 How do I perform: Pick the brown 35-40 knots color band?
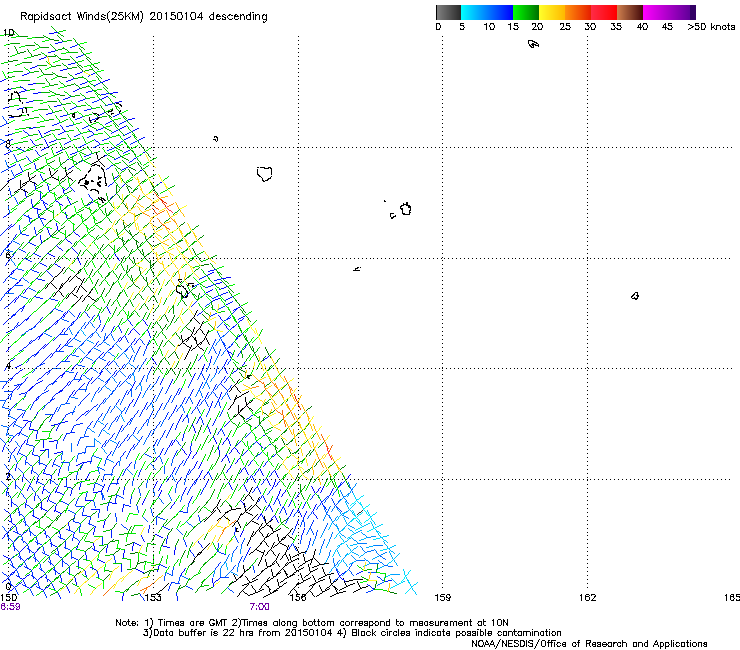coord(630,12)
